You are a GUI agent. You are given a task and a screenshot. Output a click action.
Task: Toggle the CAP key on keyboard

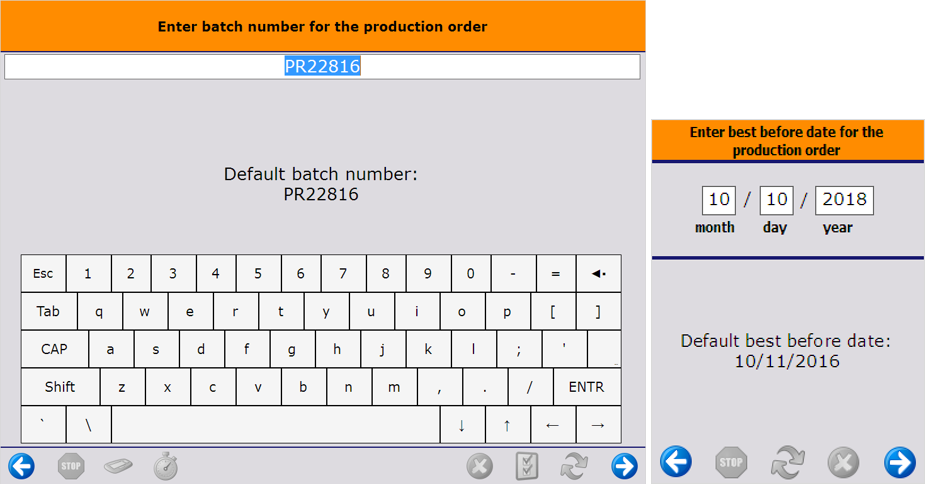[x=54, y=349]
